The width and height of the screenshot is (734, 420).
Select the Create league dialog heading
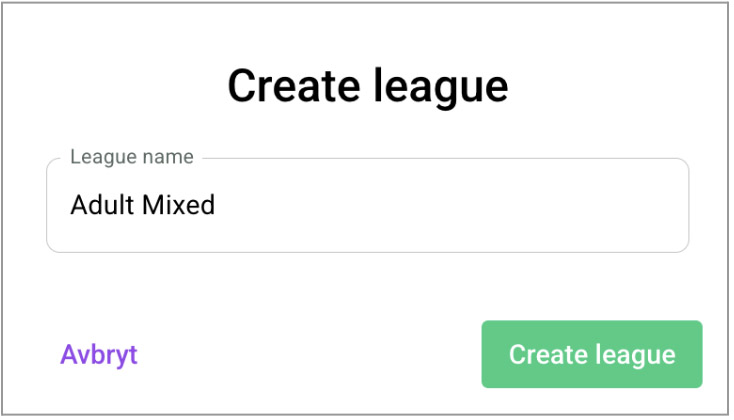[367, 86]
